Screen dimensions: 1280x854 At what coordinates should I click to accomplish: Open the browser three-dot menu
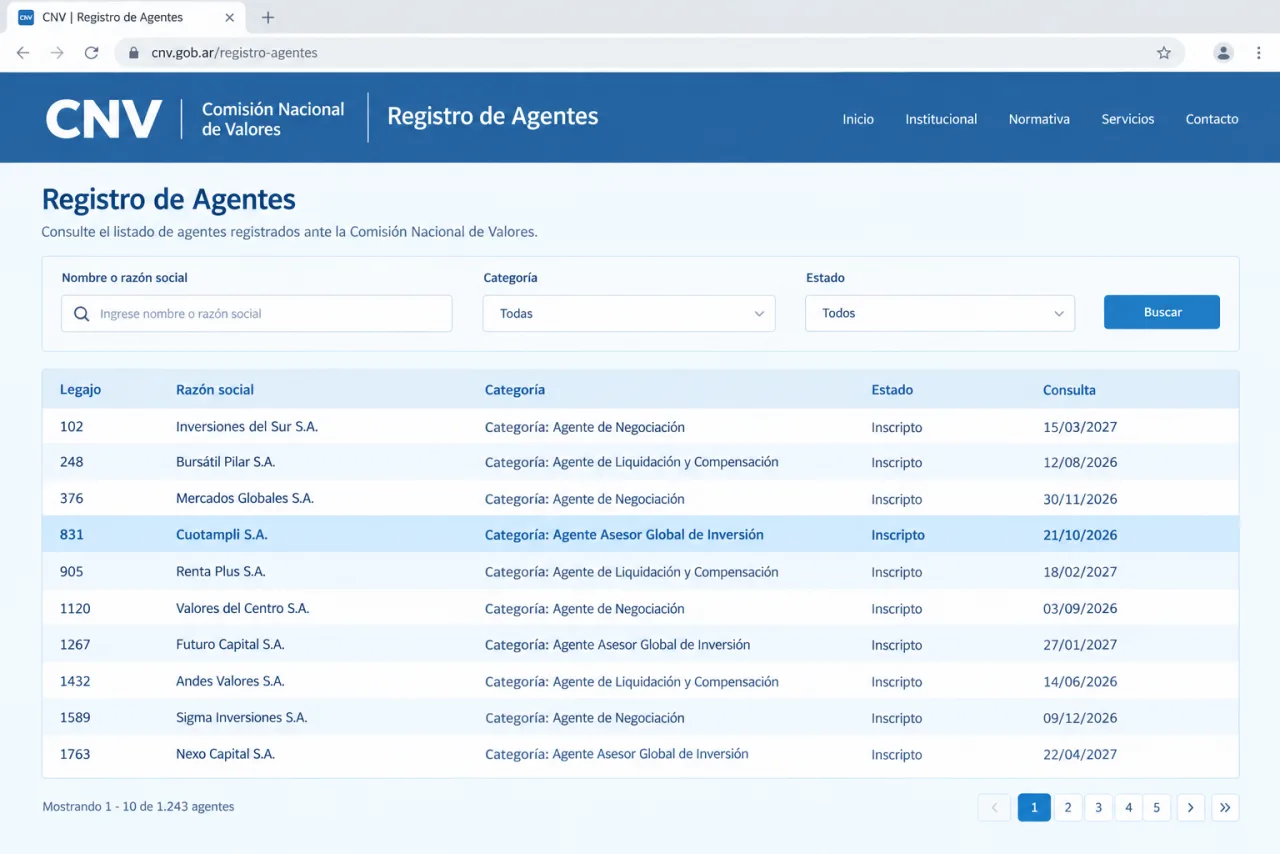[1258, 53]
